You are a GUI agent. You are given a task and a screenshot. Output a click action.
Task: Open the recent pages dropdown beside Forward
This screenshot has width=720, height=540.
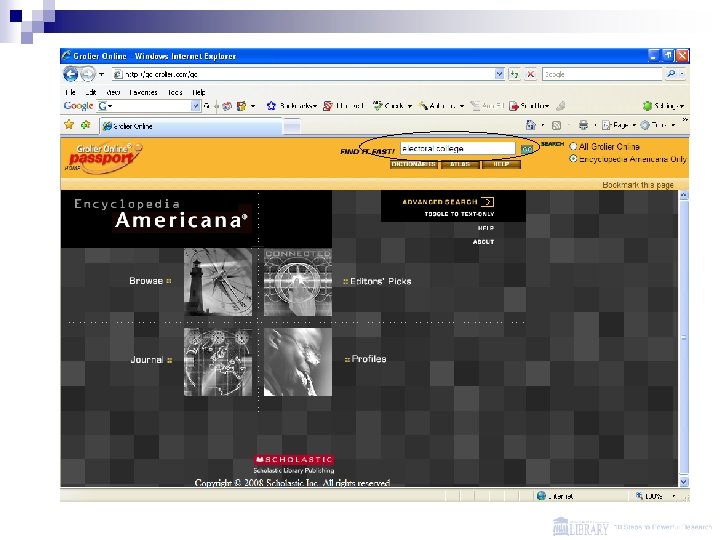point(101,74)
